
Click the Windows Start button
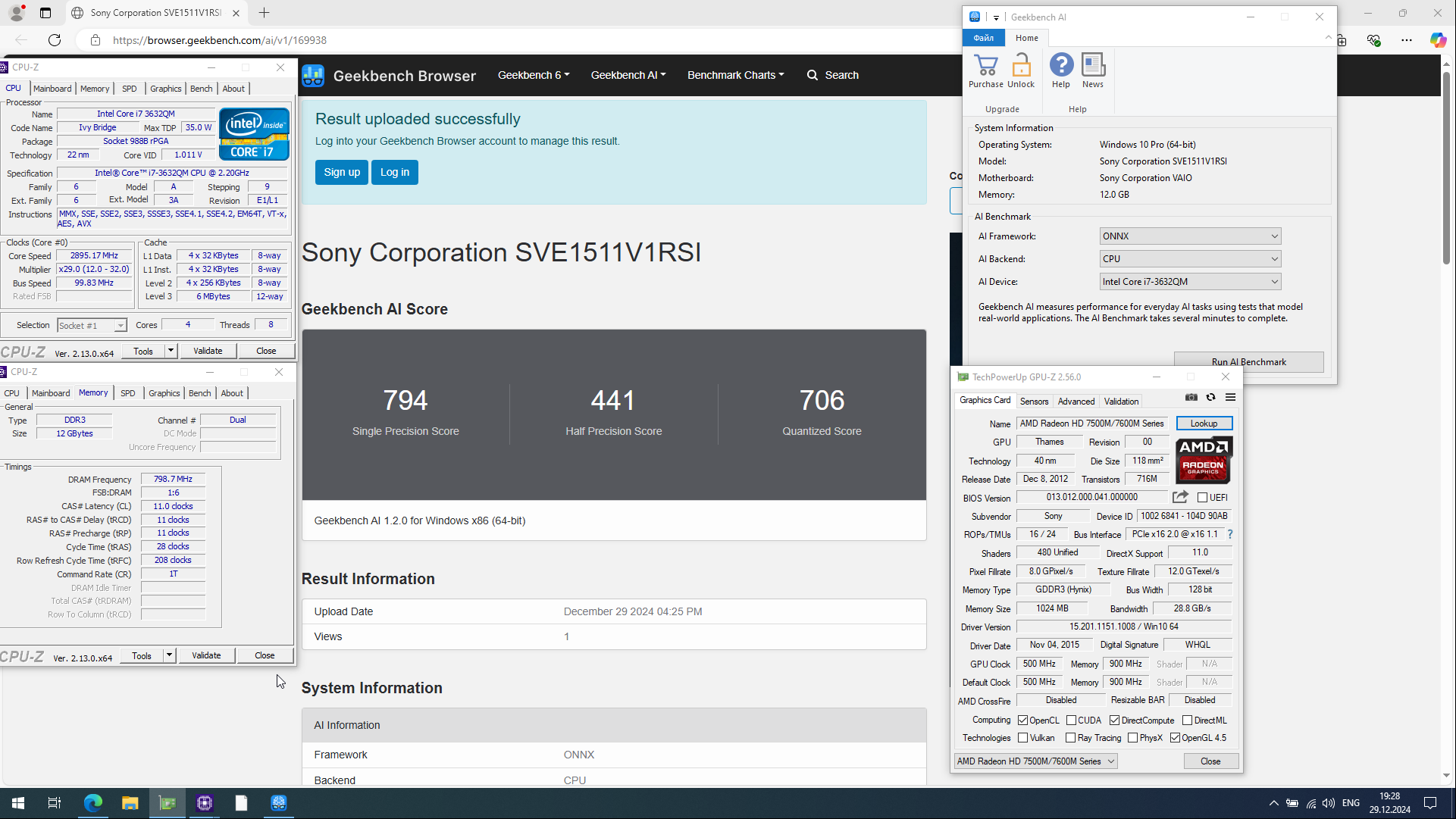[18, 803]
